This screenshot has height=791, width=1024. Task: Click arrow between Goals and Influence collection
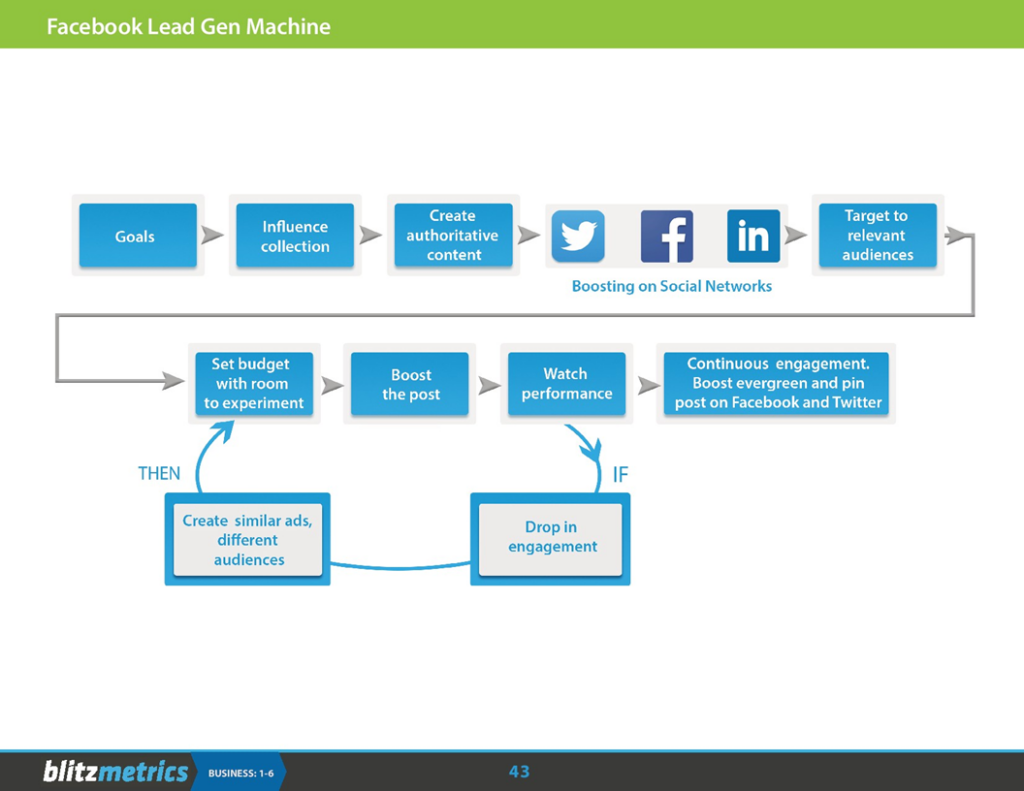pos(212,236)
